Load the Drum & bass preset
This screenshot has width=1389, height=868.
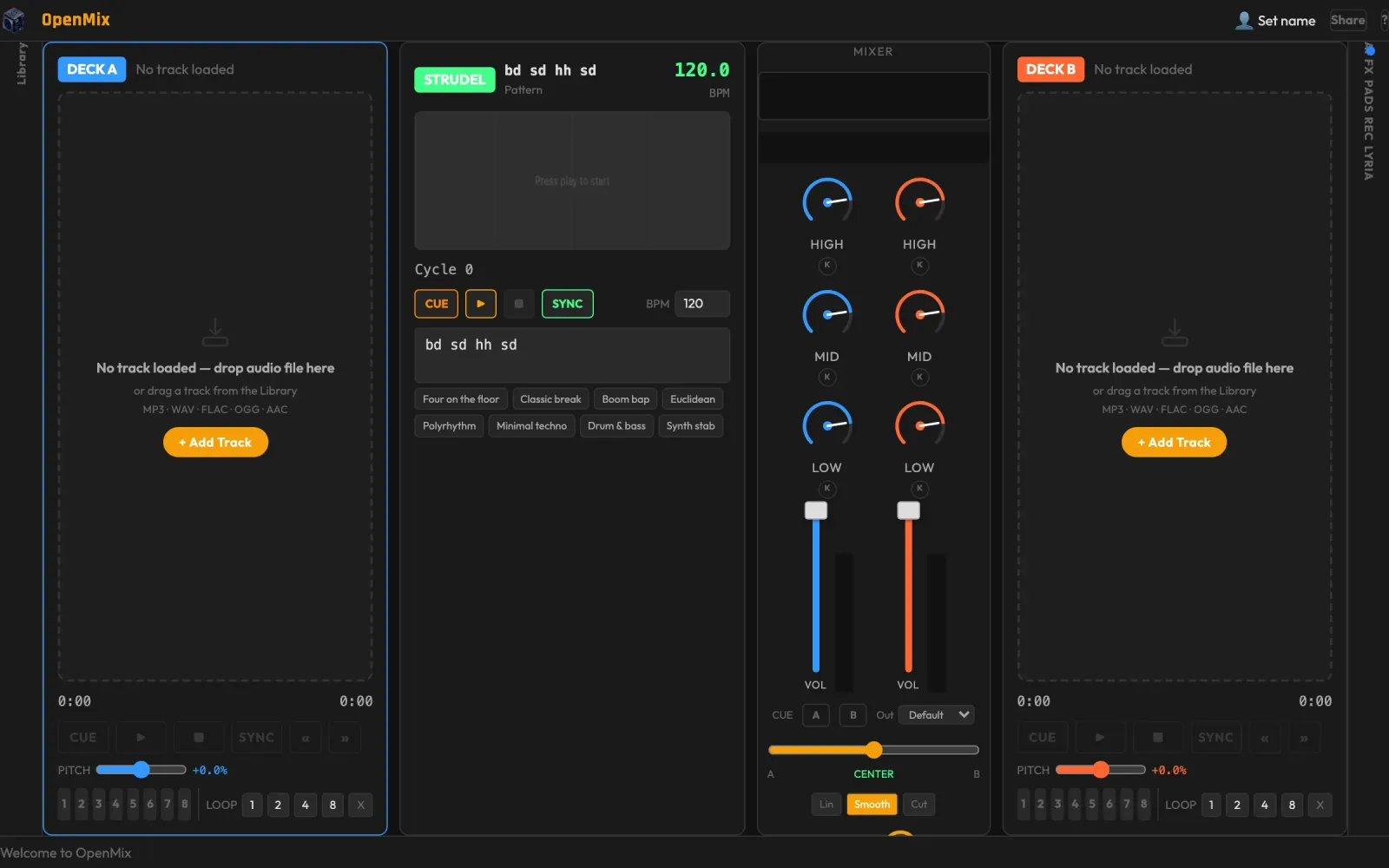point(616,426)
